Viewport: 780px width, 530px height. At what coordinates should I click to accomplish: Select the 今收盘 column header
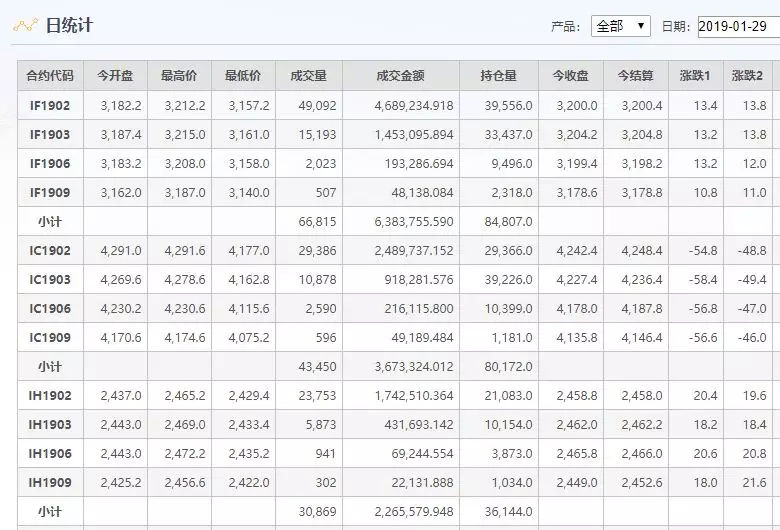570,76
